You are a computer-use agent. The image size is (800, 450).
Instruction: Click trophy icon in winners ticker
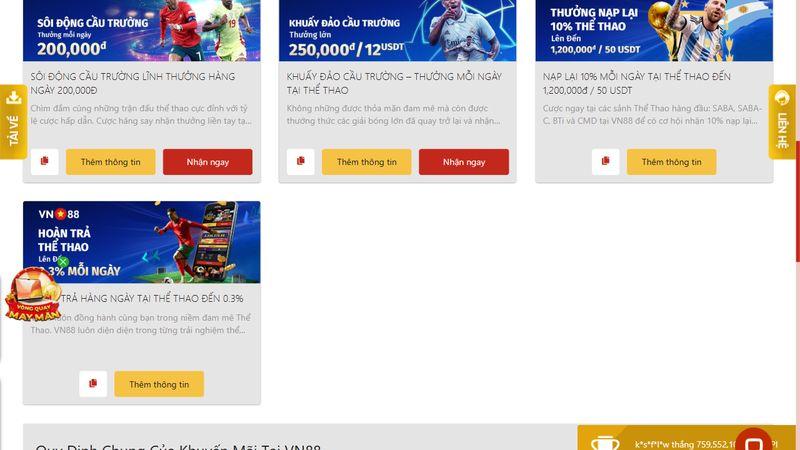(605, 442)
